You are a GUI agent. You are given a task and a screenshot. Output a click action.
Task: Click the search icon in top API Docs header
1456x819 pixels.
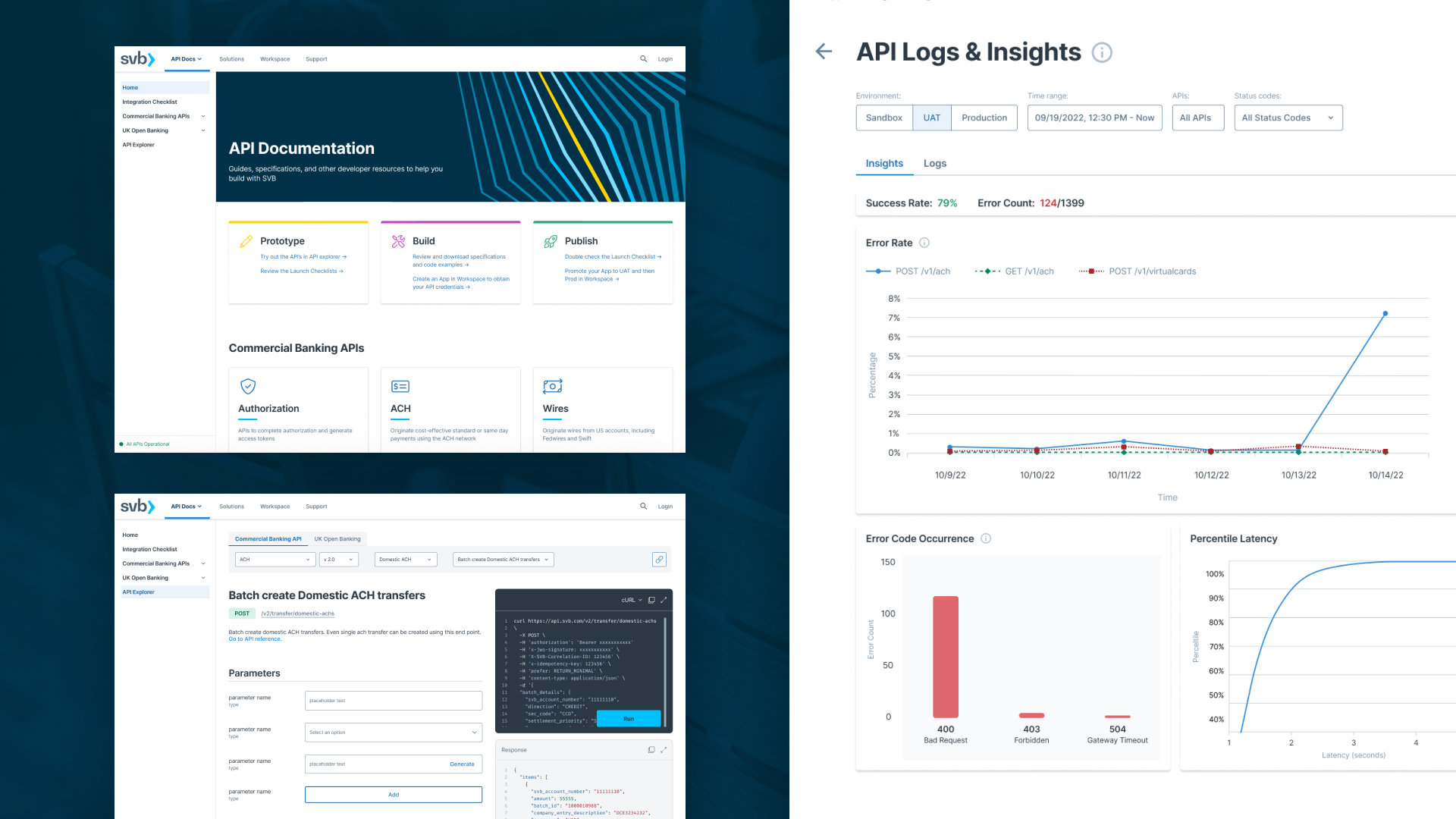pos(643,58)
